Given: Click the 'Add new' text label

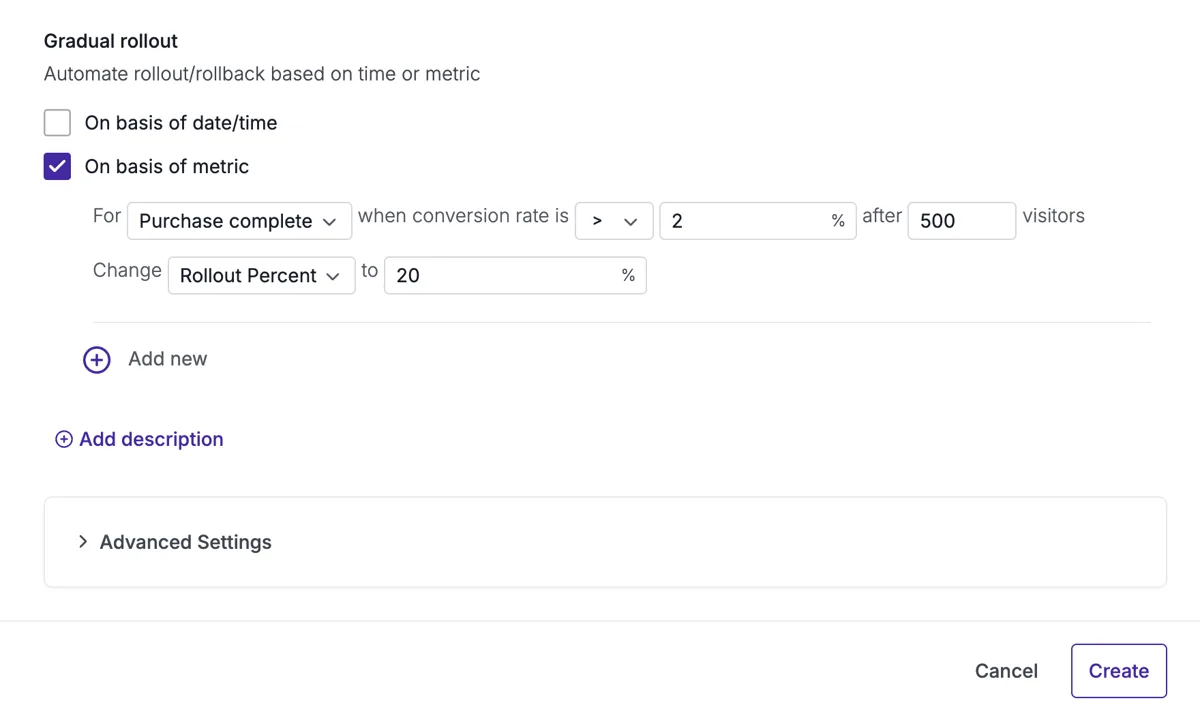Looking at the screenshot, I should coord(168,359).
